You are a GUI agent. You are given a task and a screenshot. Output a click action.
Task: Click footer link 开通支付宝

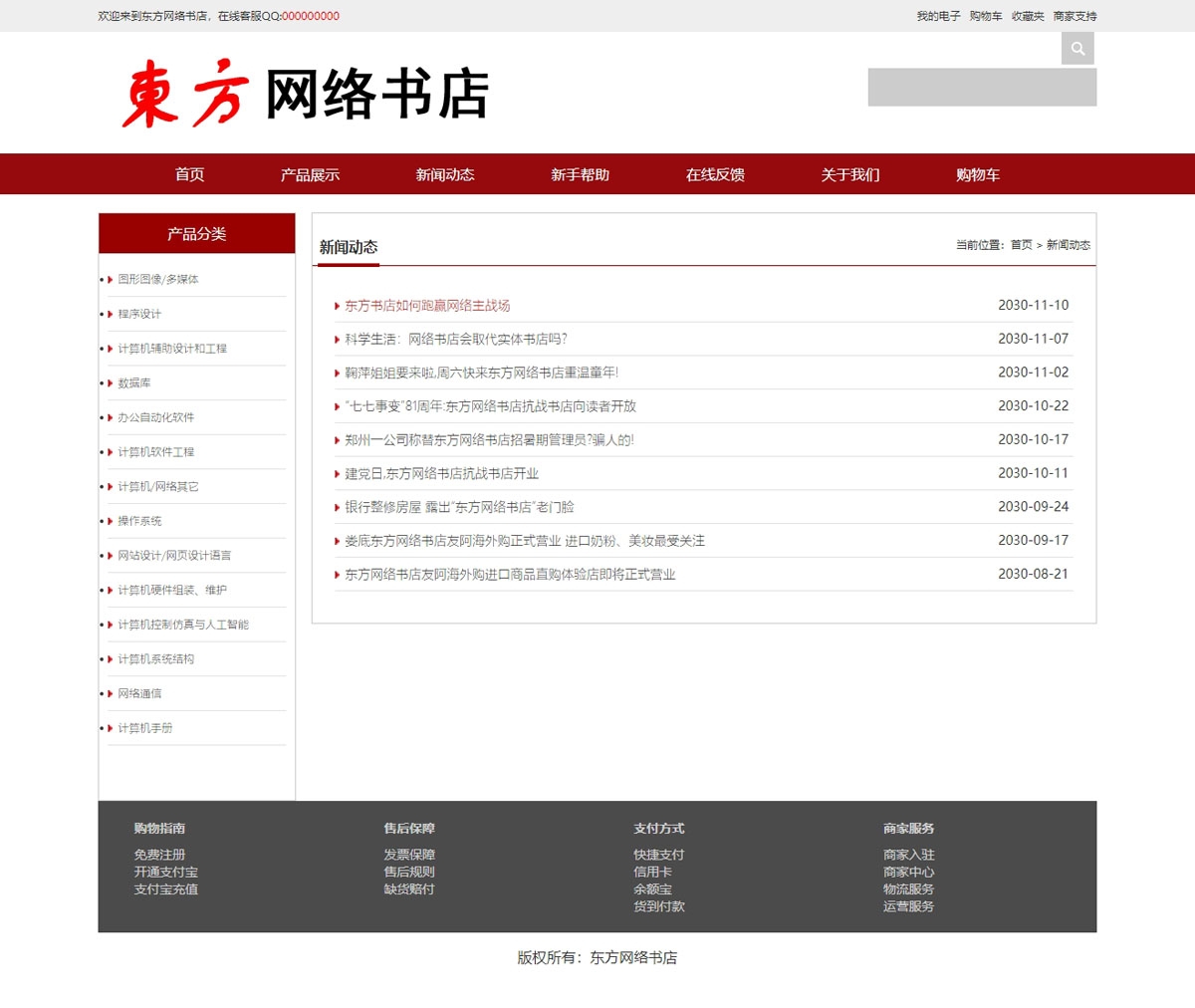pos(166,872)
